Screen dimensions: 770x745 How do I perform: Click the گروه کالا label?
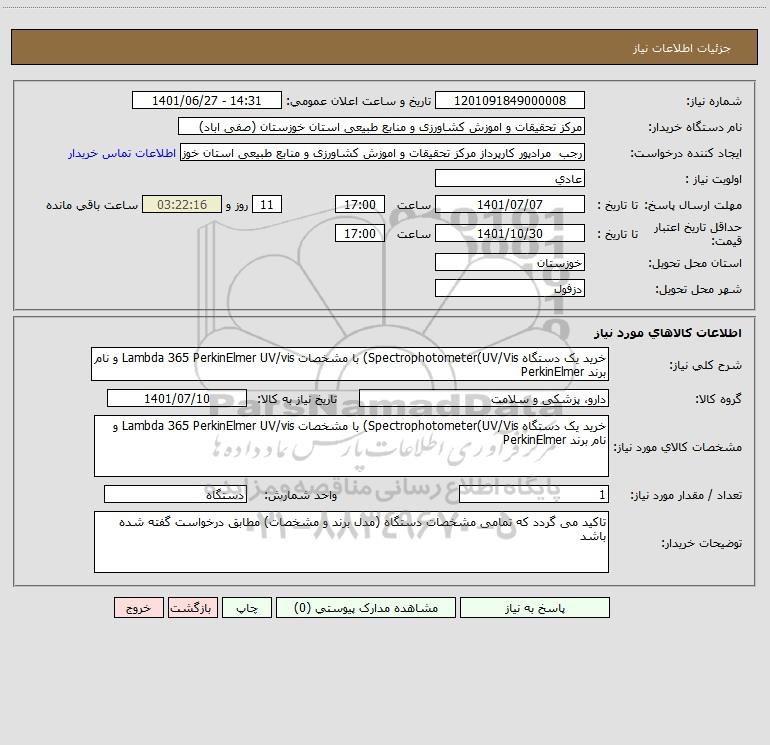pyautogui.click(x=719, y=399)
